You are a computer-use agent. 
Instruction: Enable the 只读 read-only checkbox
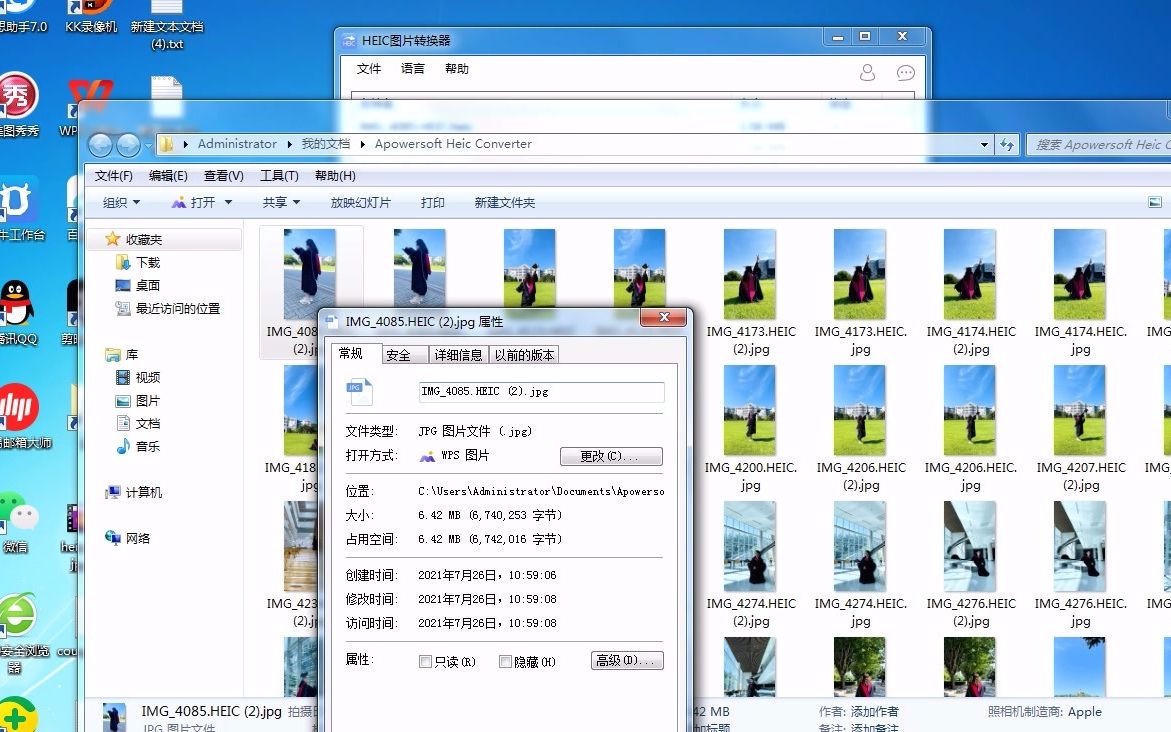425,660
